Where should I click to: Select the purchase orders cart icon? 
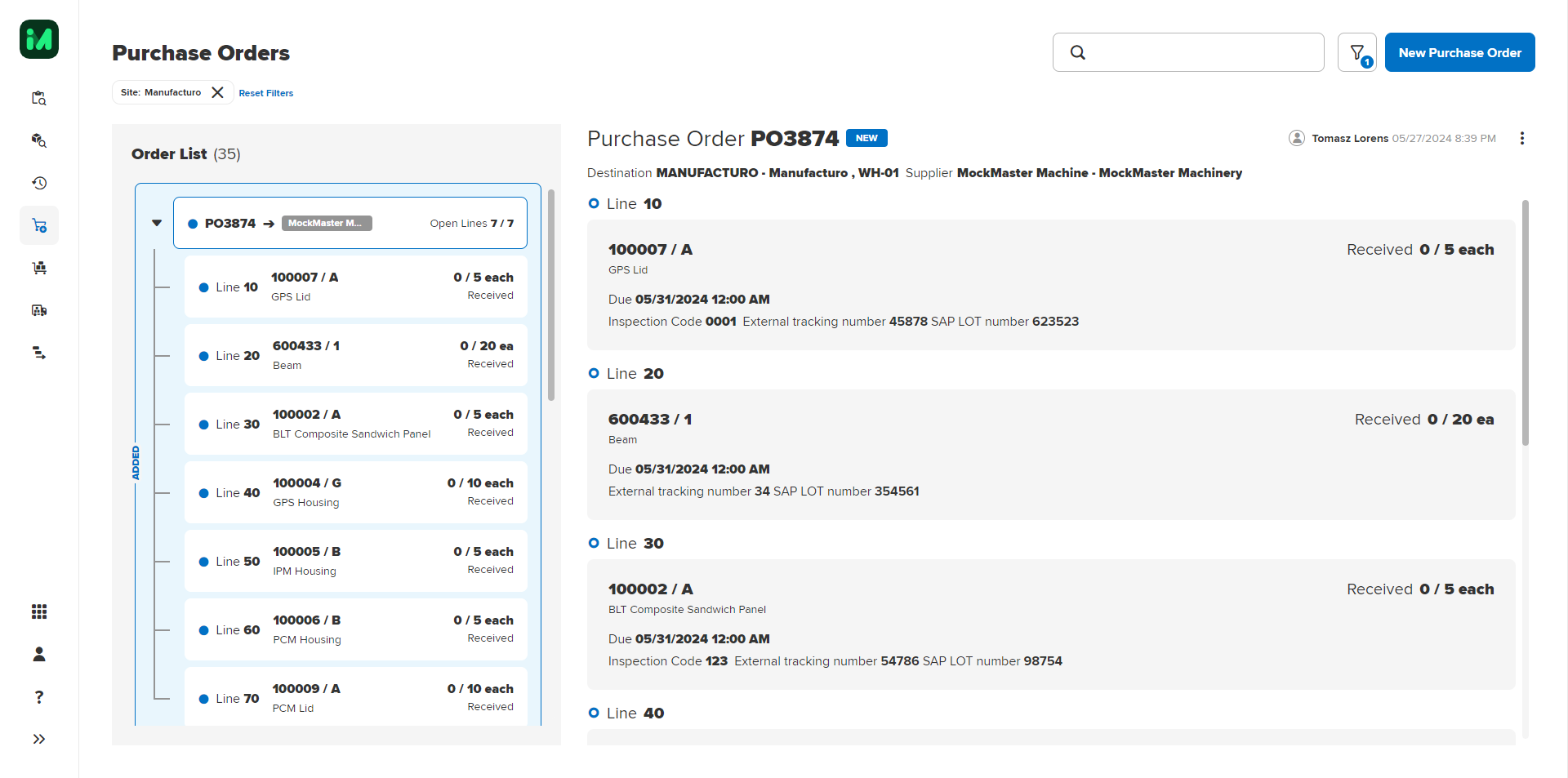[x=38, y=225]
